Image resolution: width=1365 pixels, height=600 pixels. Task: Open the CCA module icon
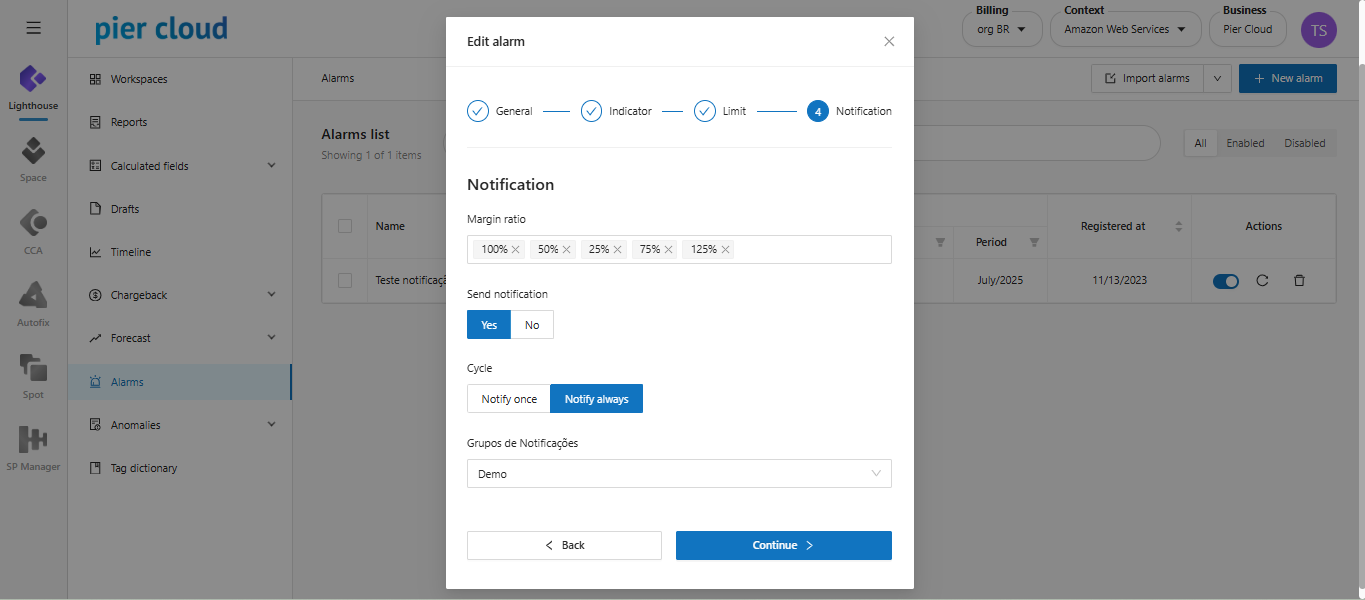[x=33, y=224]
